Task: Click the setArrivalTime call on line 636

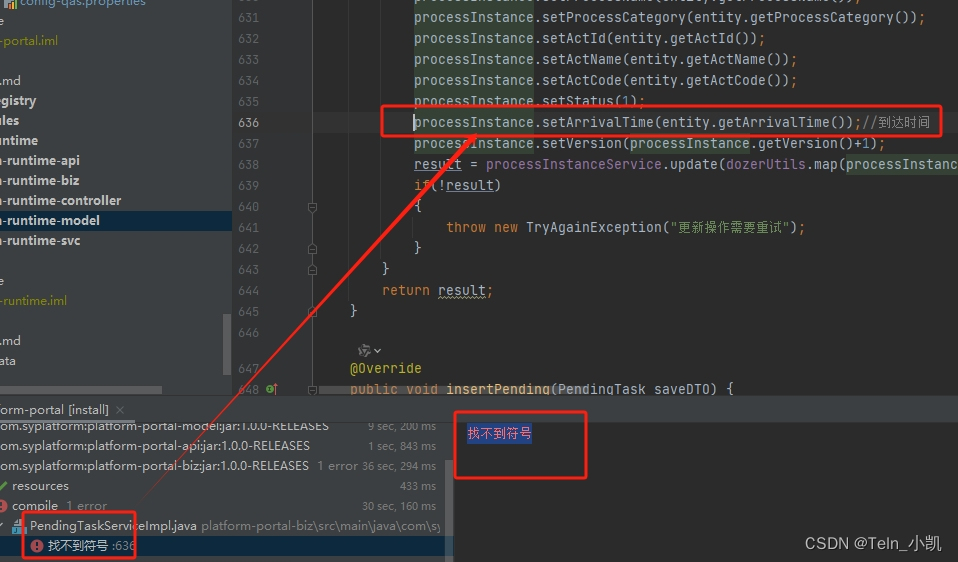Action: [x=598, y=122]
